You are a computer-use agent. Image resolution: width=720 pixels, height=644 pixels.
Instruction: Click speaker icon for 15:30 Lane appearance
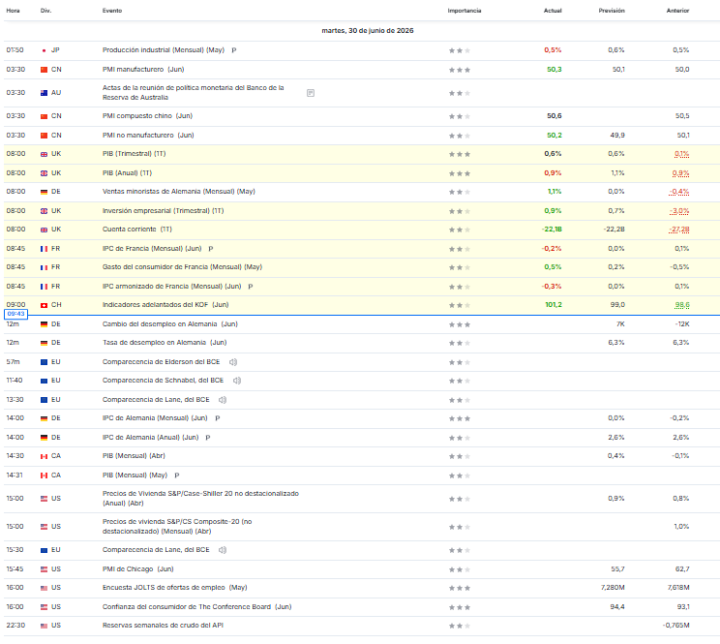pos(223,550)
